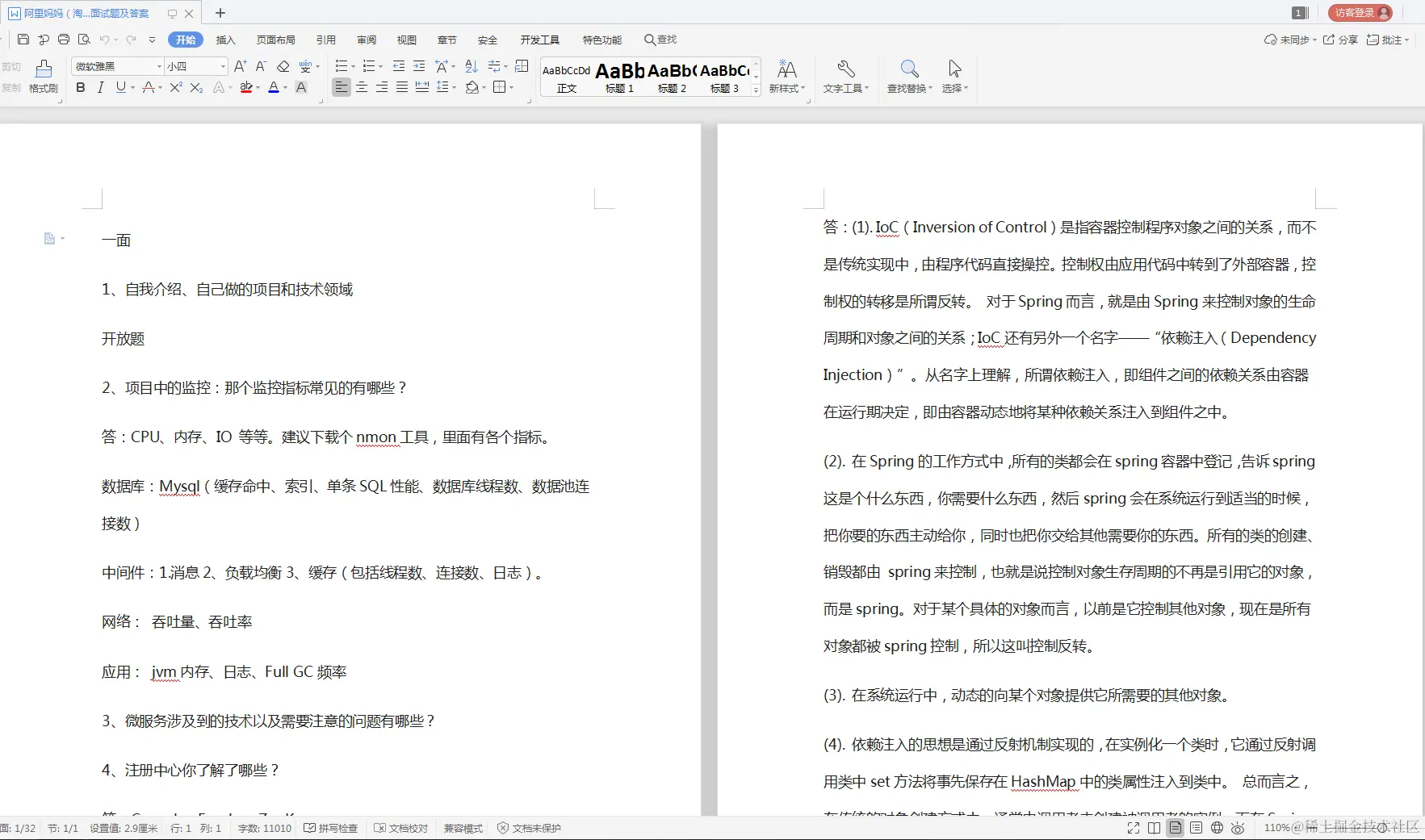Image resolution: width=1425 pixels, height=840 pixels.
Task: Select the Format Painter (格式刷) tool
Action: (43, 77)
